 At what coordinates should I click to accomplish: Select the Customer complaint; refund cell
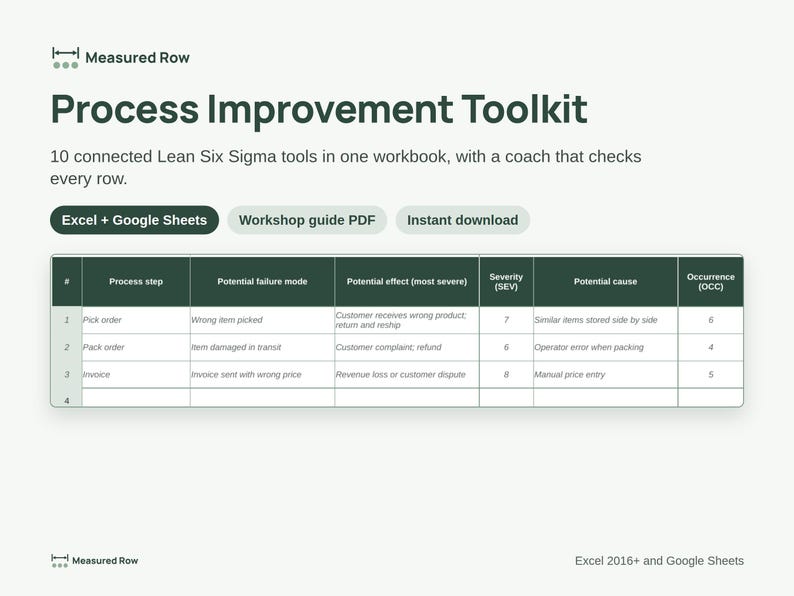(407, 347)
